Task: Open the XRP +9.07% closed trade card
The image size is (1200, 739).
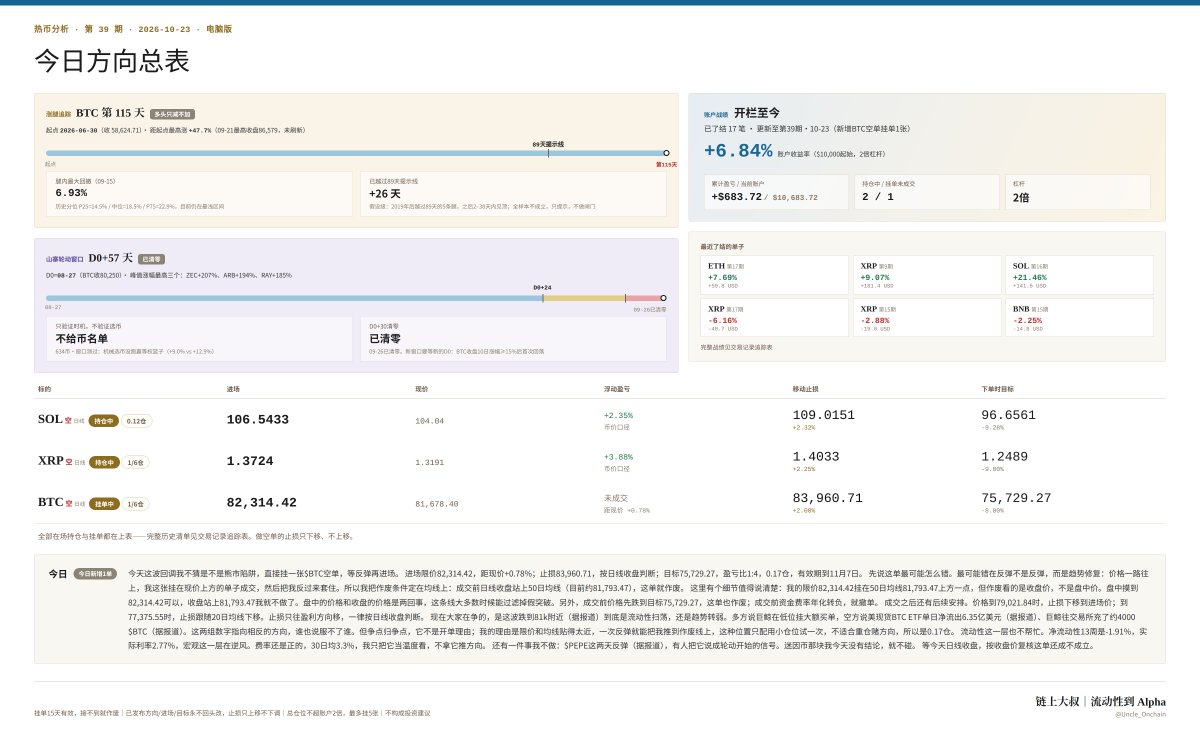Action: [x=928, y=275]
